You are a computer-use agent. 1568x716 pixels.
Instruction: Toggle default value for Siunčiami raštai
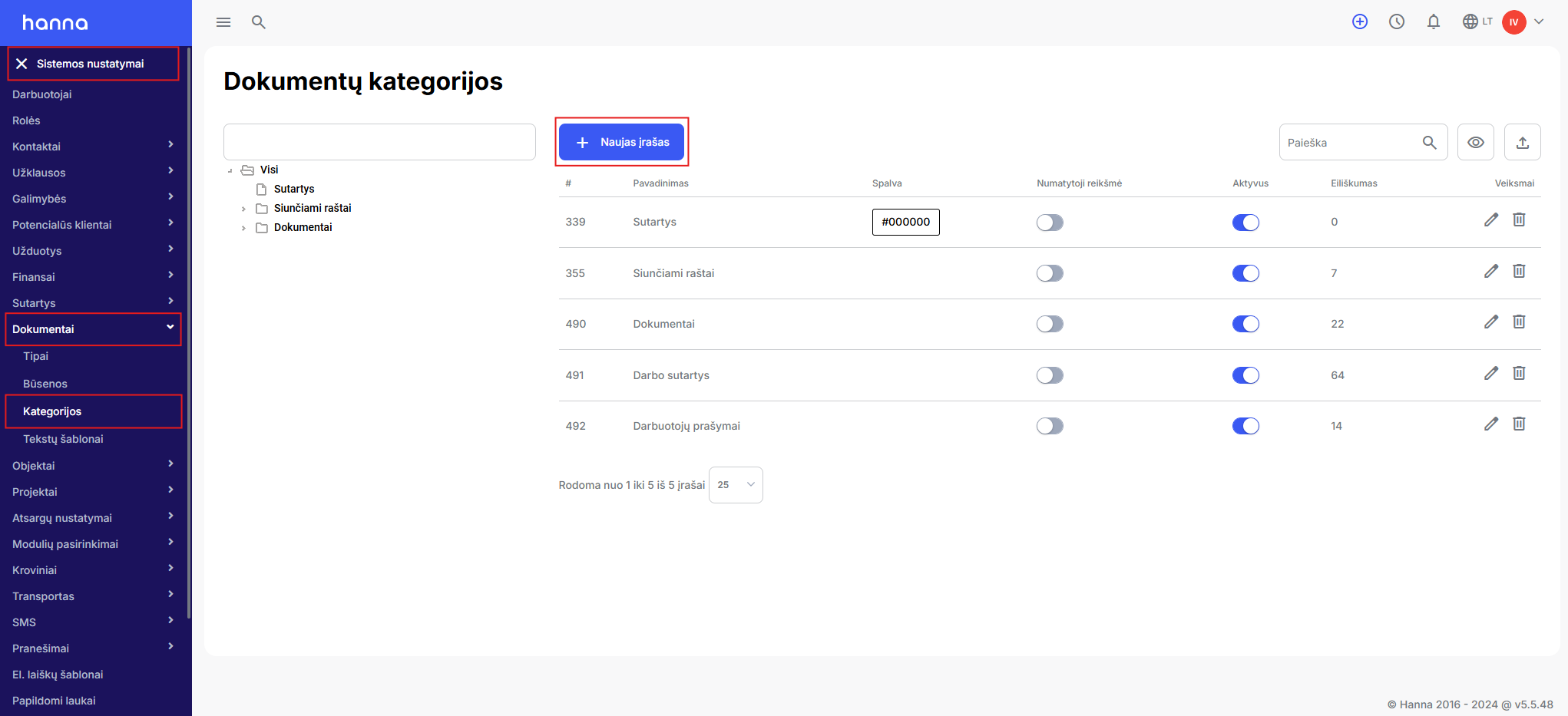1050,273
